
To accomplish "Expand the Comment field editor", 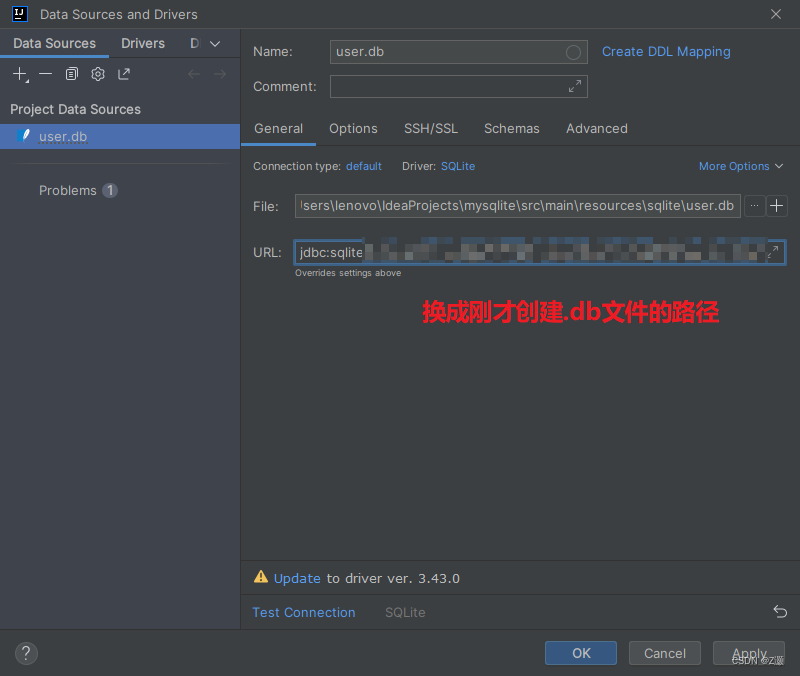I will click(575, 86).
